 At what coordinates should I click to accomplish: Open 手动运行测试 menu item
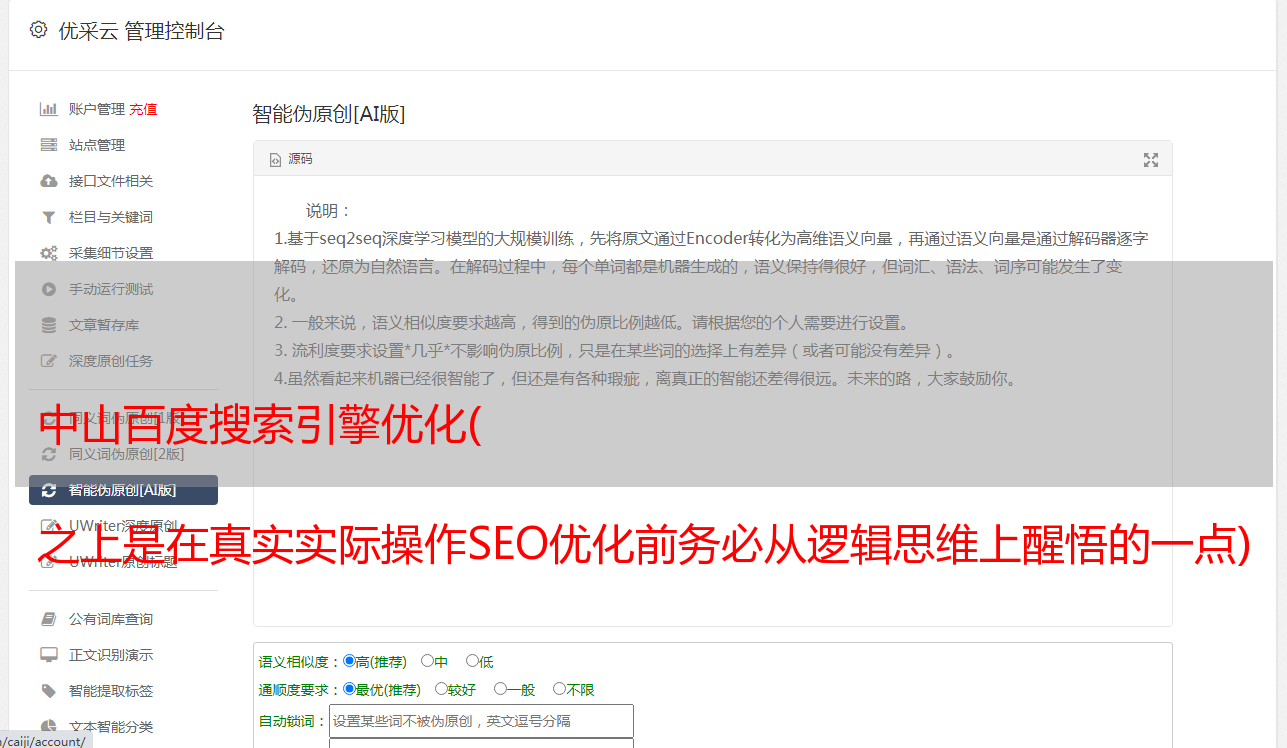[111, 289]
